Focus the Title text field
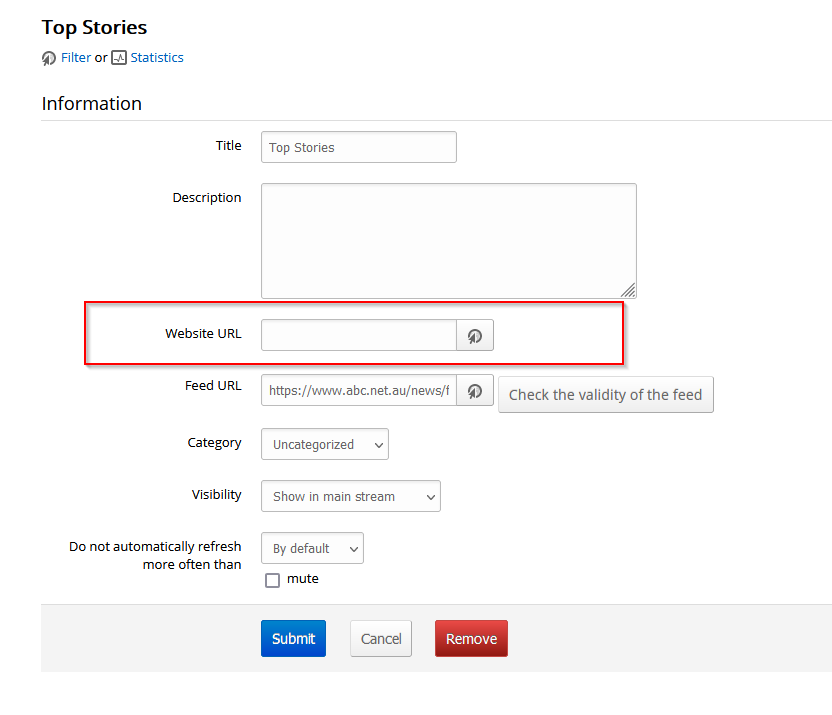832x715 pixels. [358, 147]
